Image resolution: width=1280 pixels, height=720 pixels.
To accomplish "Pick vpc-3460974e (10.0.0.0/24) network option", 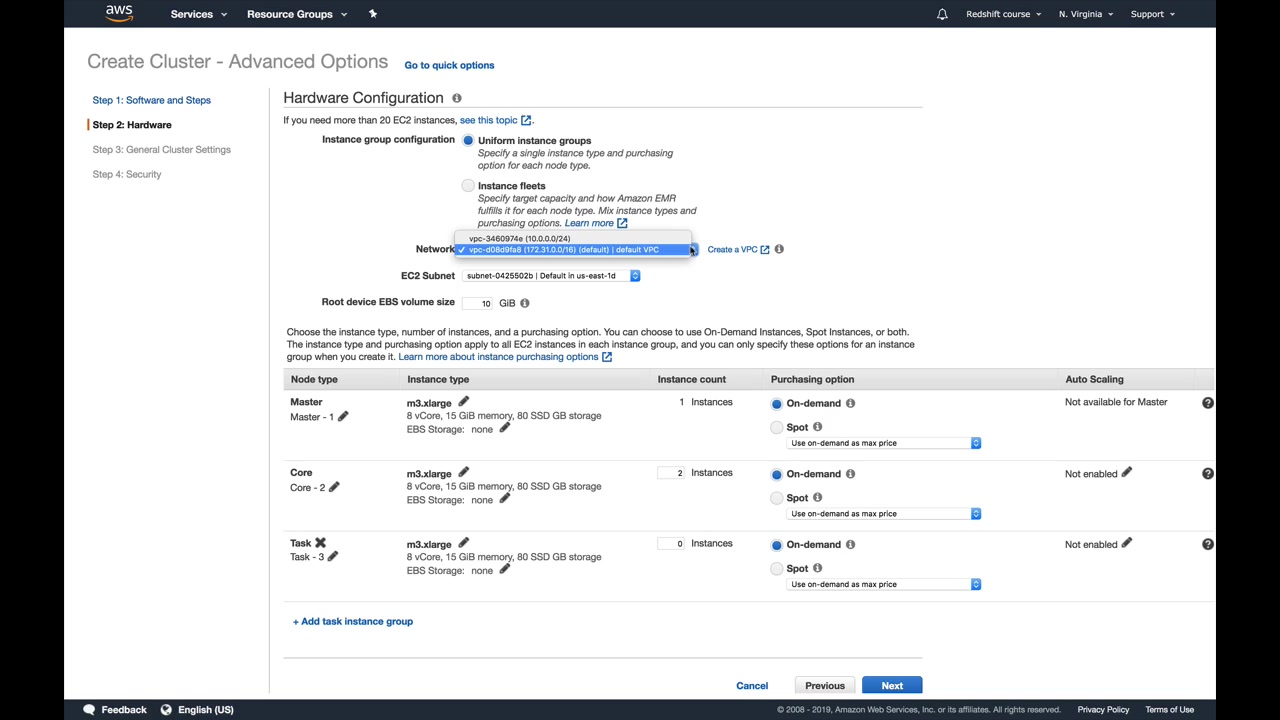I will (520, 239).
